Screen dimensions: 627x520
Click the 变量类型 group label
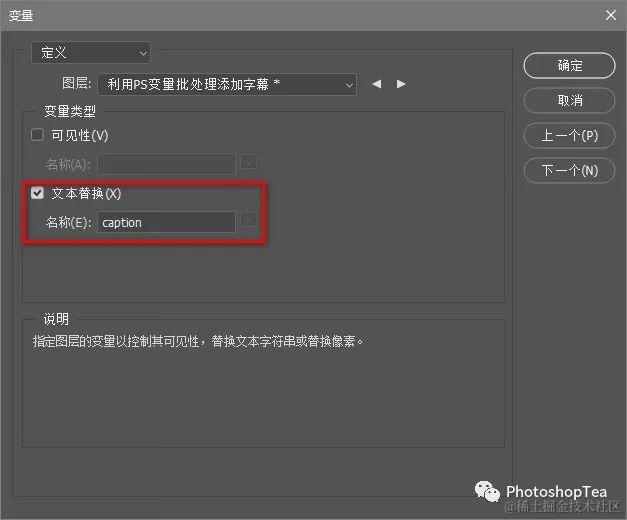[70, 111]
